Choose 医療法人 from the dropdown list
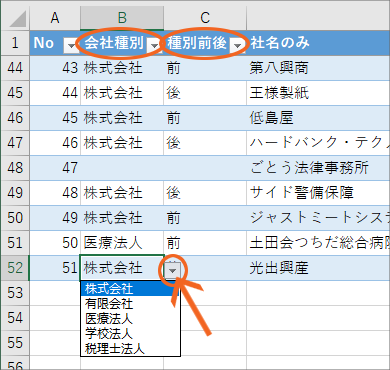 point(130,319)
